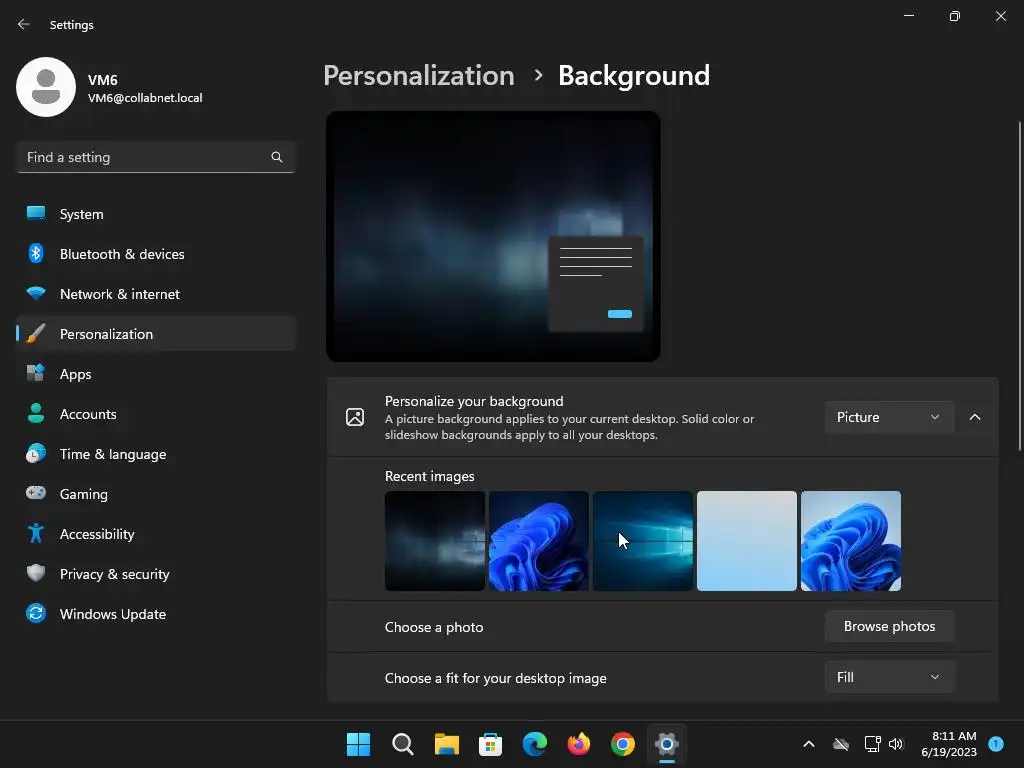The height and width of the screenshot is (768, 1024).
Task: Click the OneDrive cloud tray icon
Action: pos(841,744)
